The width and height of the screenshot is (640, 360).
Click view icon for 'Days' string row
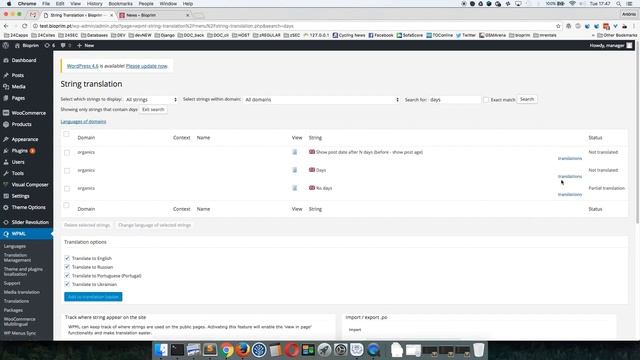[x=295, y=170]
